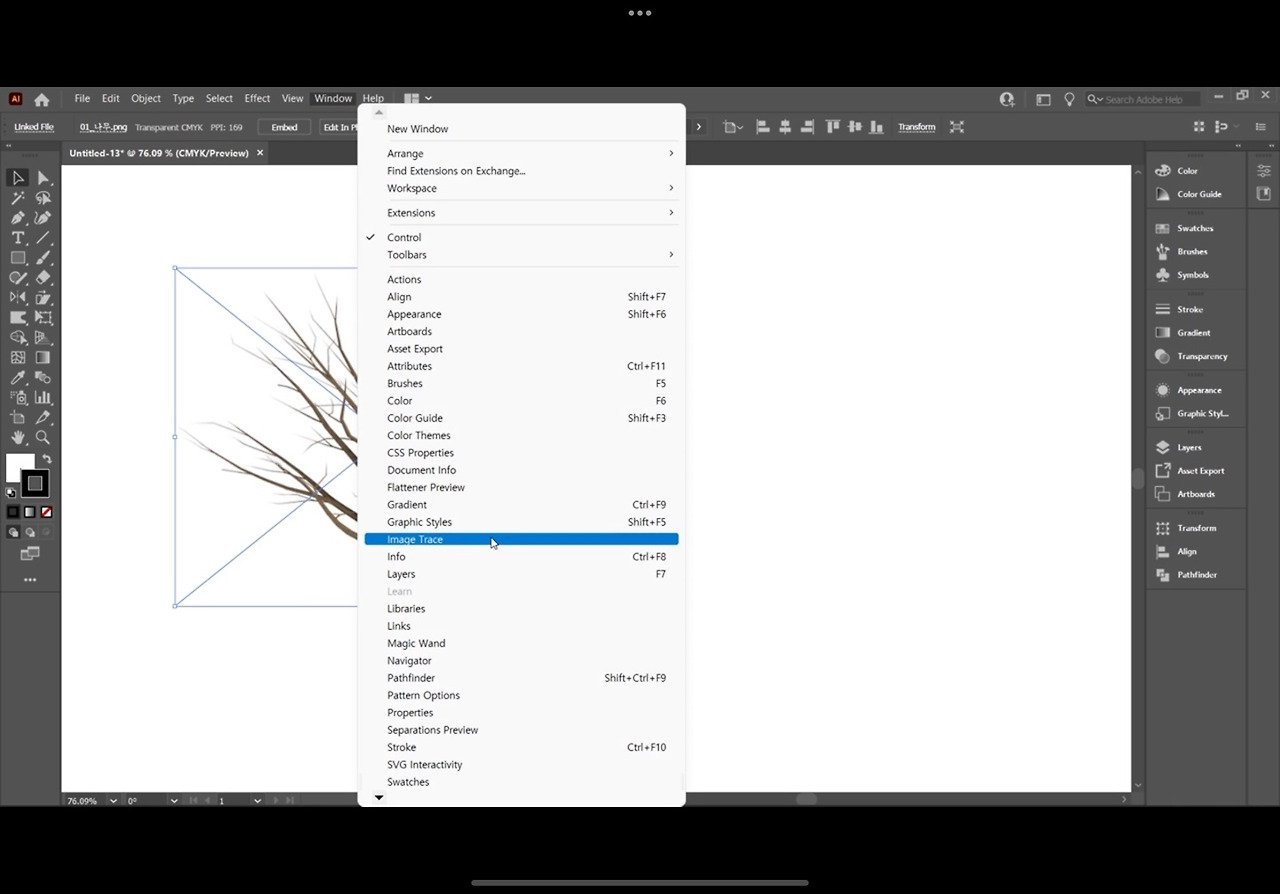1280x894 pixels.
Task: Open the Object menu
Action: 146,99
